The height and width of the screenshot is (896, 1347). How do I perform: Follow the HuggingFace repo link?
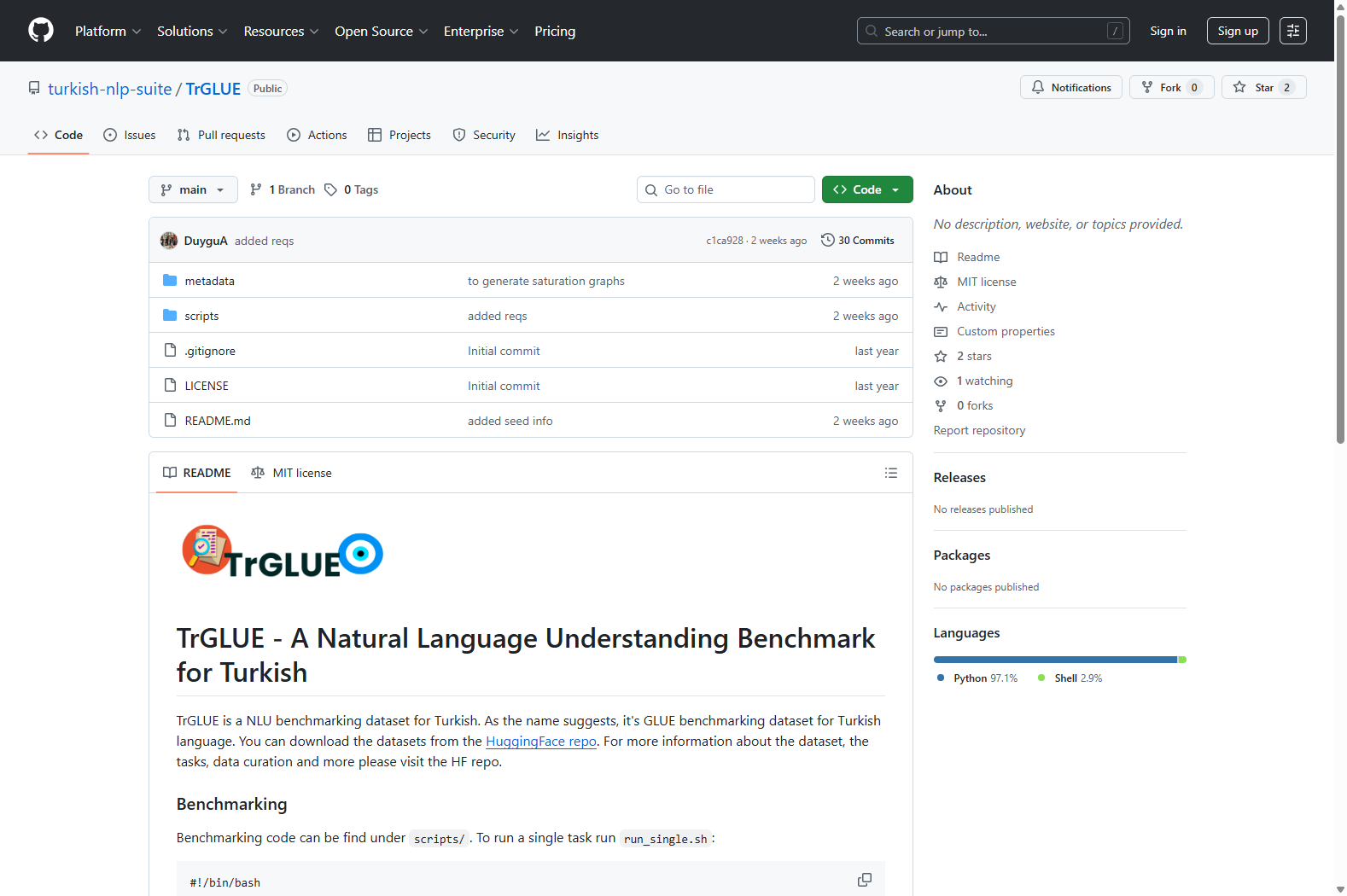(x=541, y=741)
